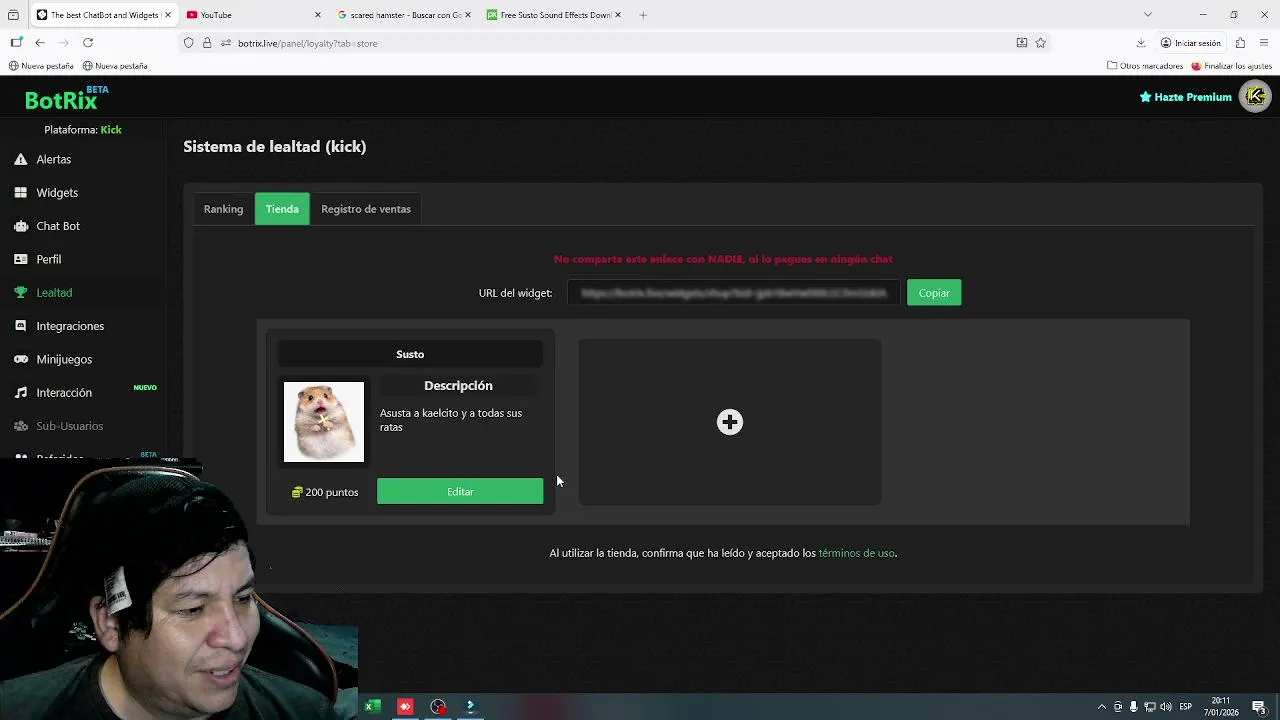1280x720 pixels.
Task: Open the browser hamburger menu
Action: tap(1264, 43)
